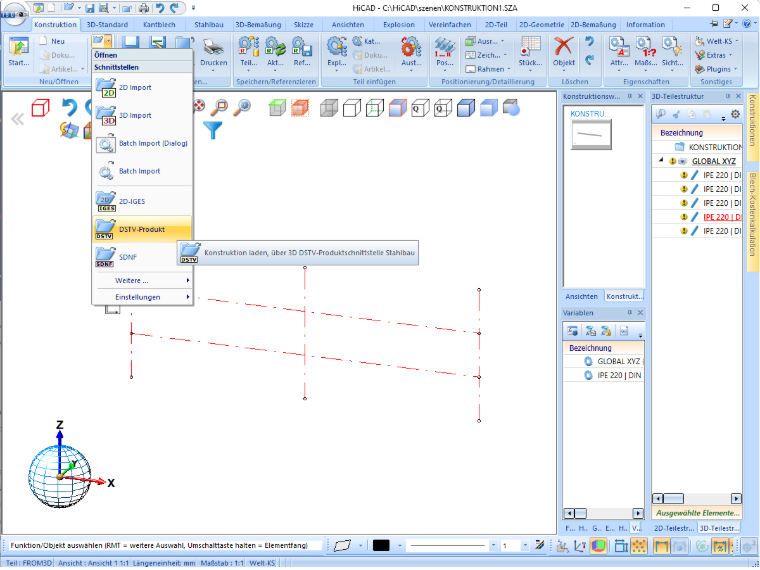Open the Welt-KS dropdown
Viewport: 760px width, 570px height.
(717, 41)
